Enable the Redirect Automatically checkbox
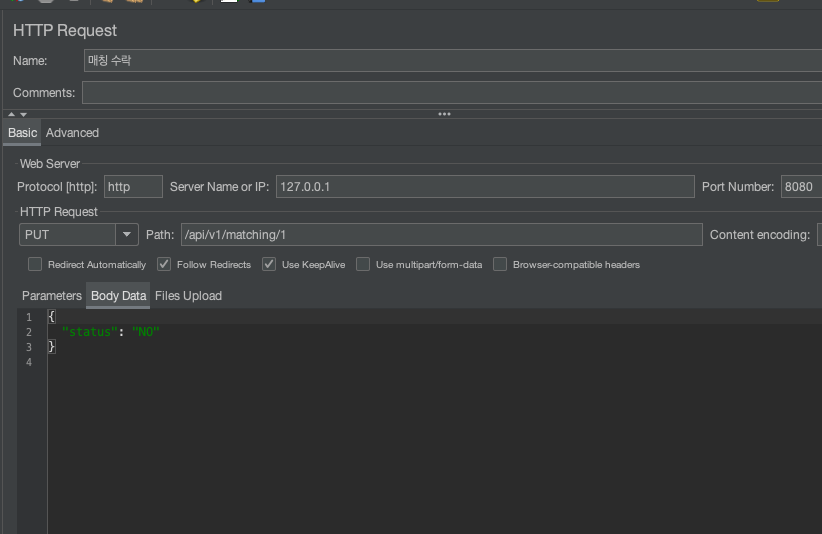Viewport: 822px width, 534px height. (x=35, y=264)
